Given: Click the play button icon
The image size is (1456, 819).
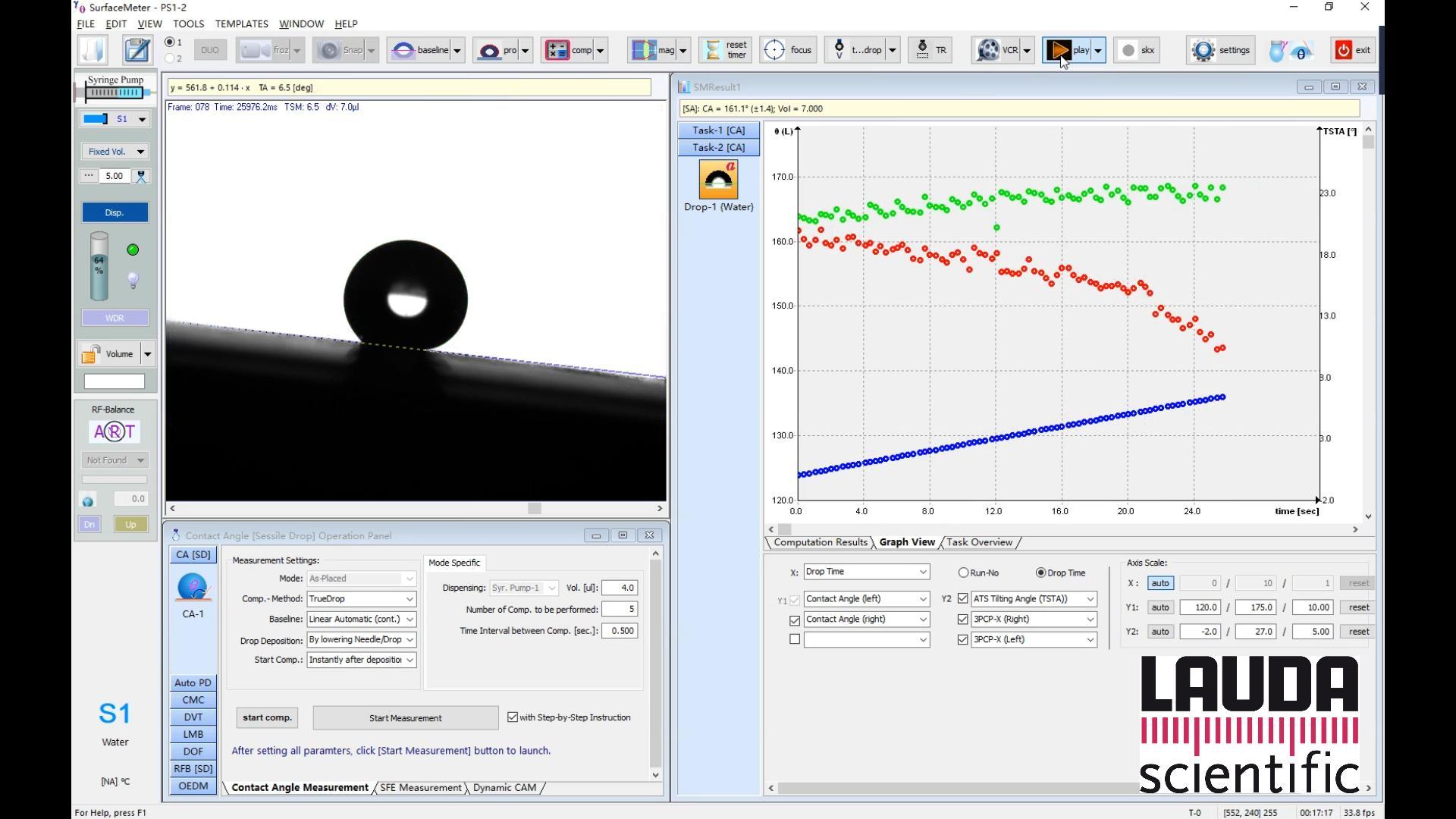Looking at the screenshot, I should click(x=1059, y=50).
